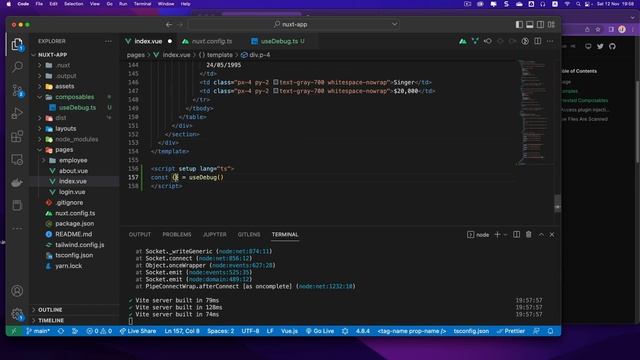The height and width of the screenshot is (360, 640).
Task: Switch to the index.vue tab
Action: point(148,41)
